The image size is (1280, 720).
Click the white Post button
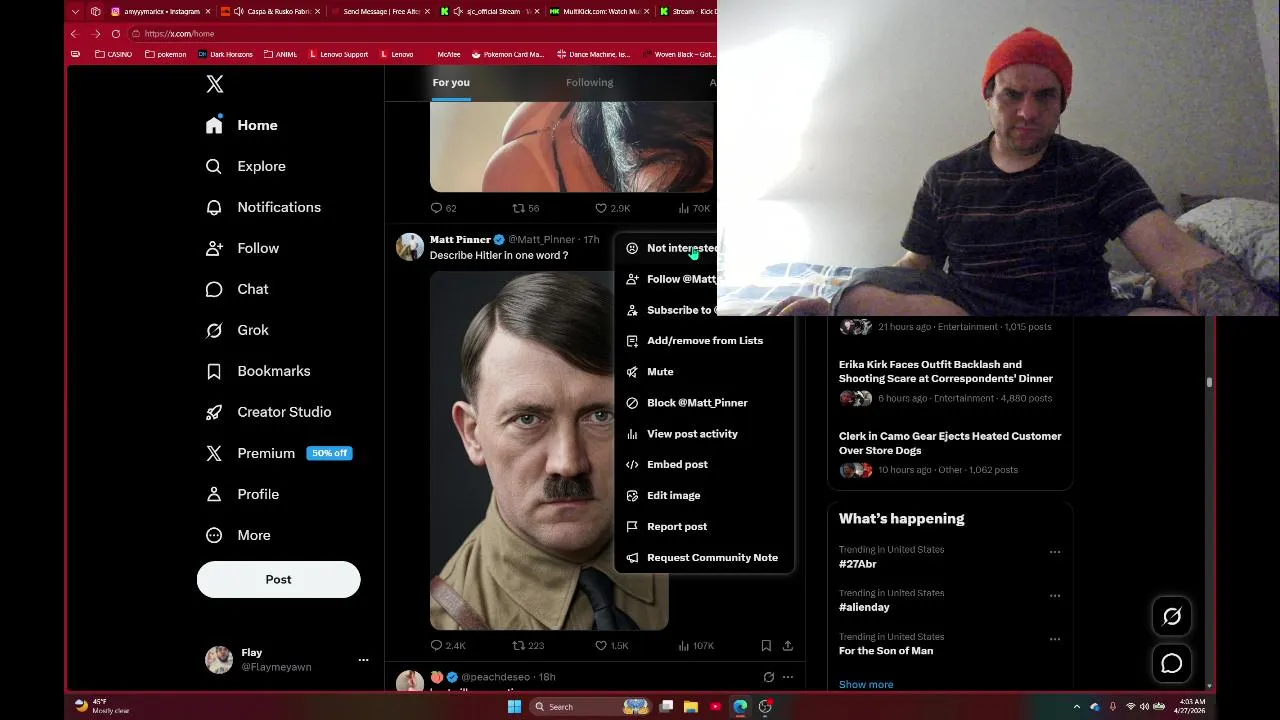[x=278, y=580]
